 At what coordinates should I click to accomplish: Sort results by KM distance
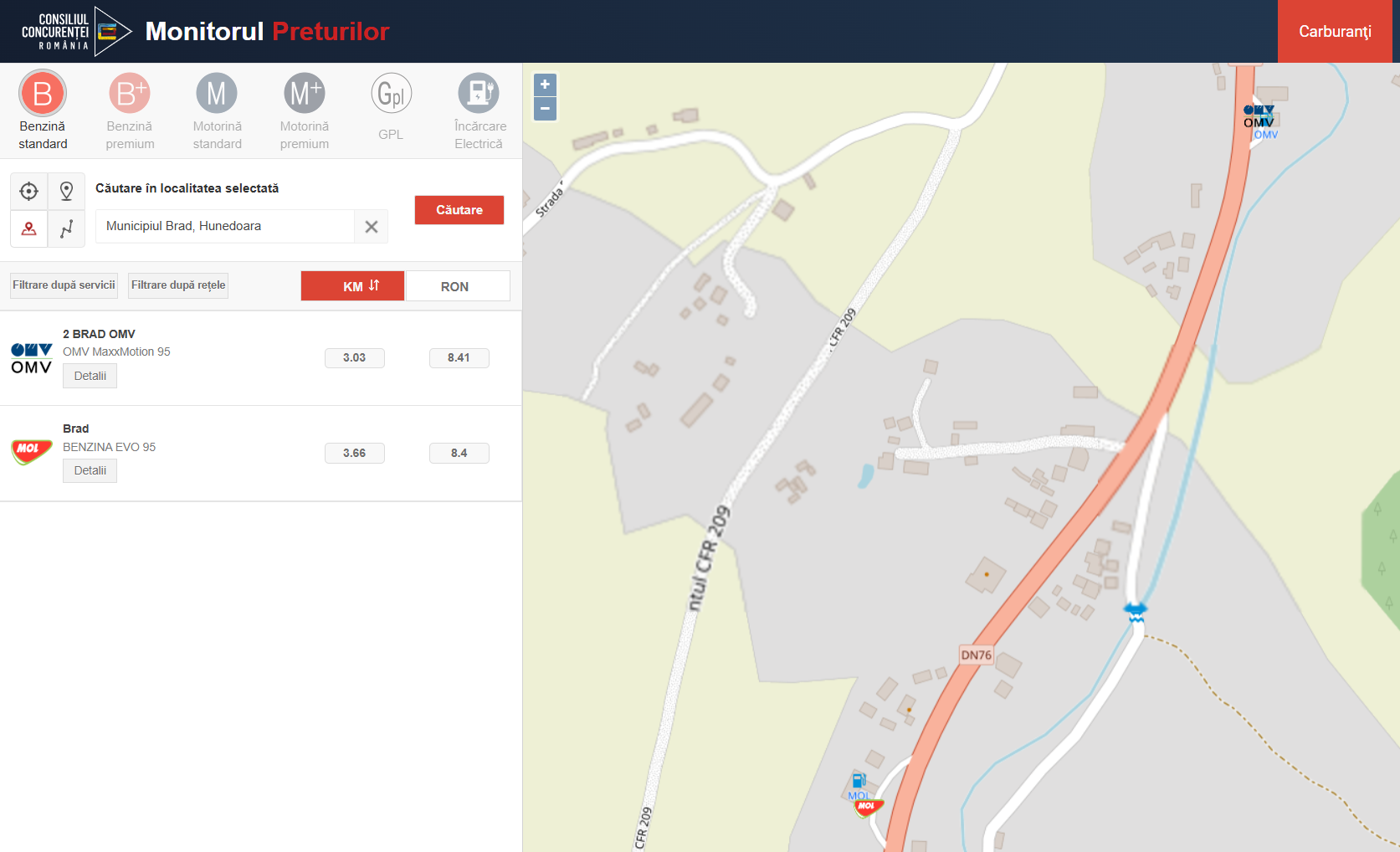coord(352,286)
